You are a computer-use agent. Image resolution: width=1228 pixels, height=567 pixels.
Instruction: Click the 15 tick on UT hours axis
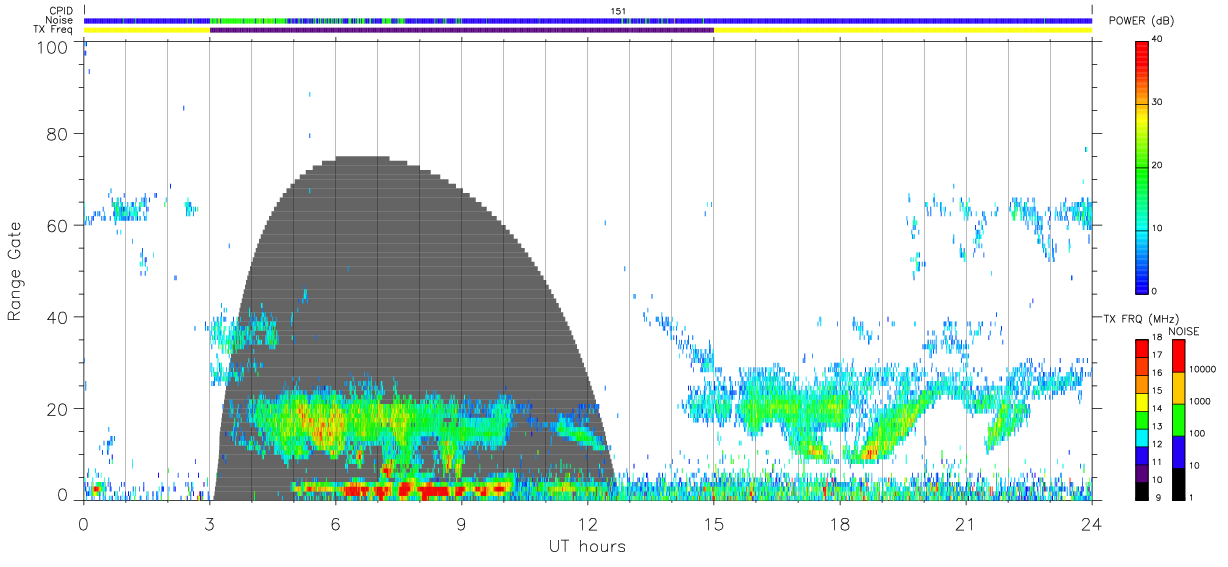pos(713,524)
